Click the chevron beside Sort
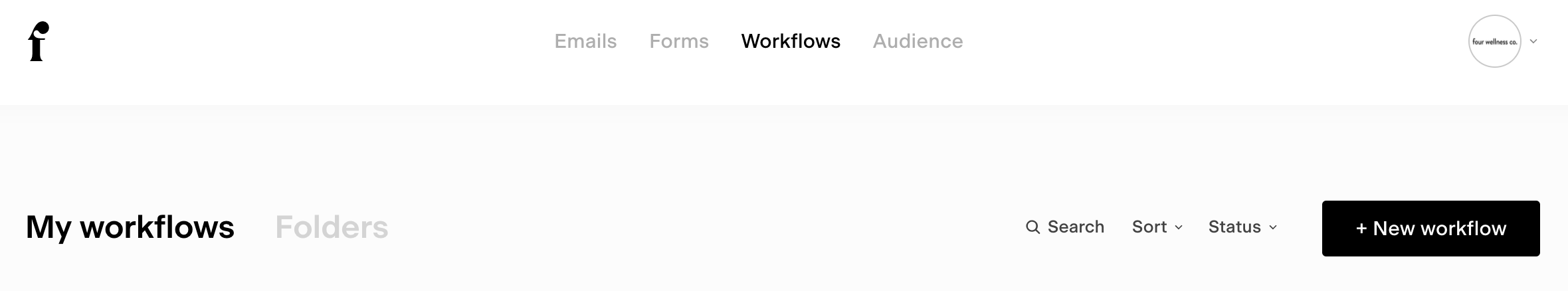This screenshot has width=1568, height=291. [1179, 227]
